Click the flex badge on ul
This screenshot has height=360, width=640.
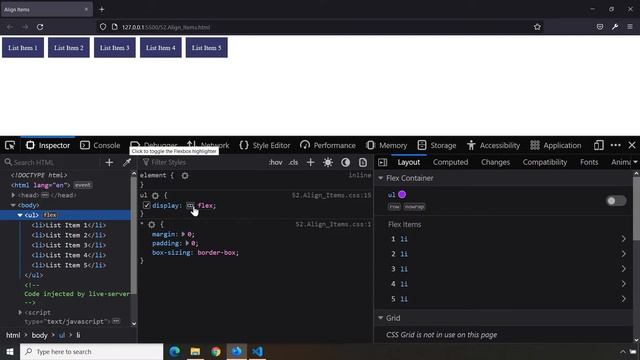[x=50, y=215]
